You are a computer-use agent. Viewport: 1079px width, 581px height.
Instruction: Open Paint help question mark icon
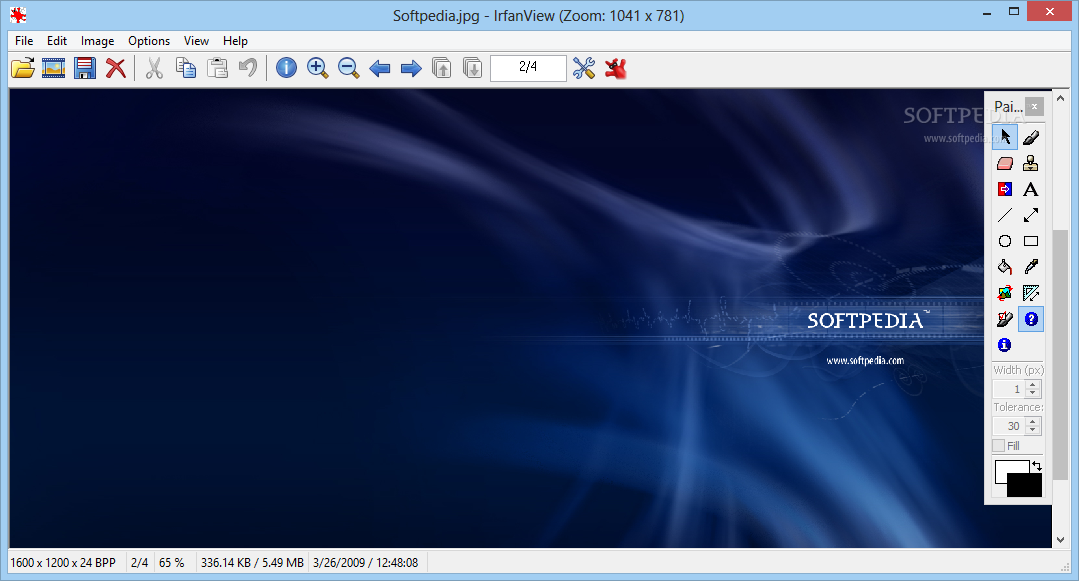click(x=1031, y=319)
